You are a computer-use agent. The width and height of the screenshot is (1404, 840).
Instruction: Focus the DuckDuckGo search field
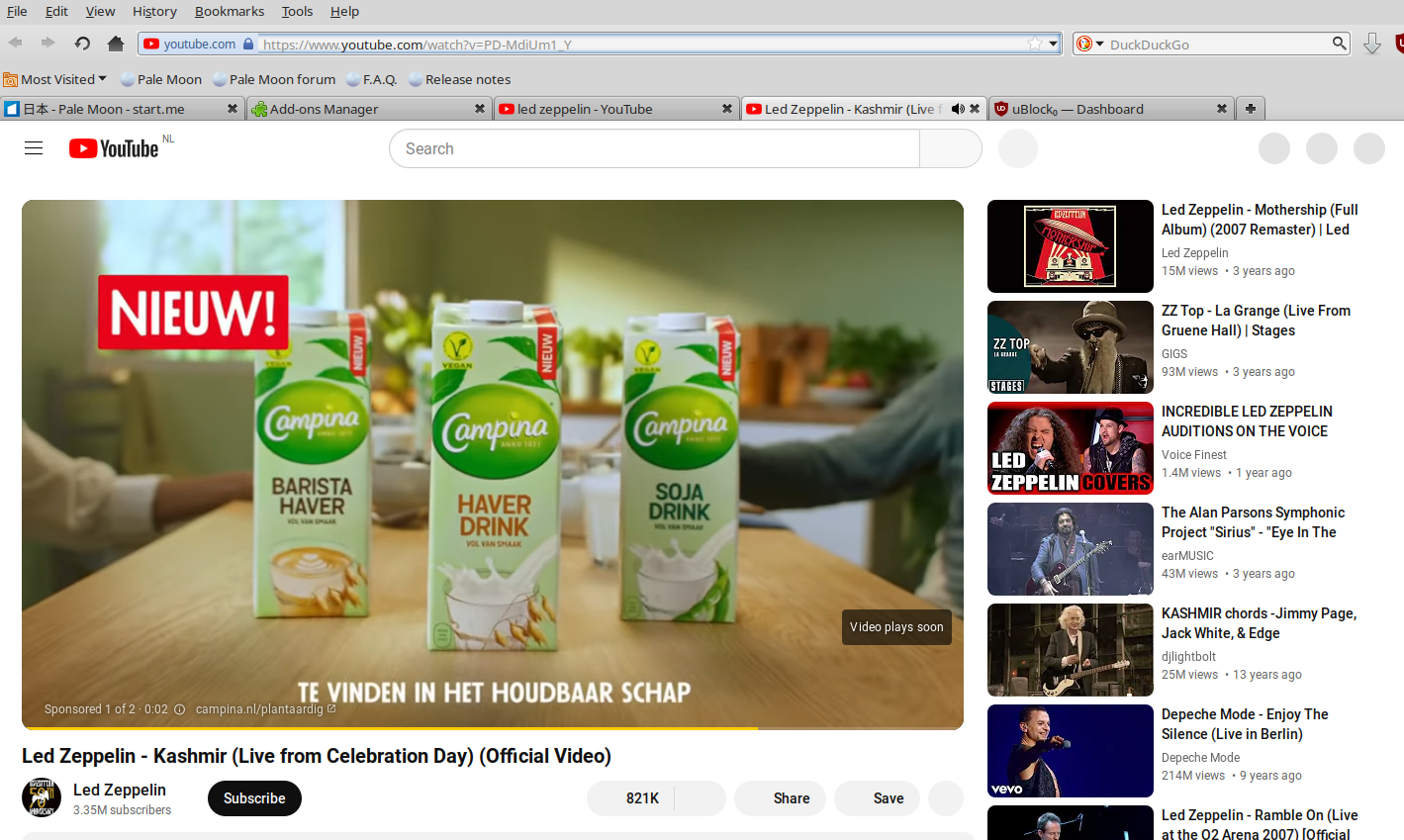click(x=1217, y=44)
